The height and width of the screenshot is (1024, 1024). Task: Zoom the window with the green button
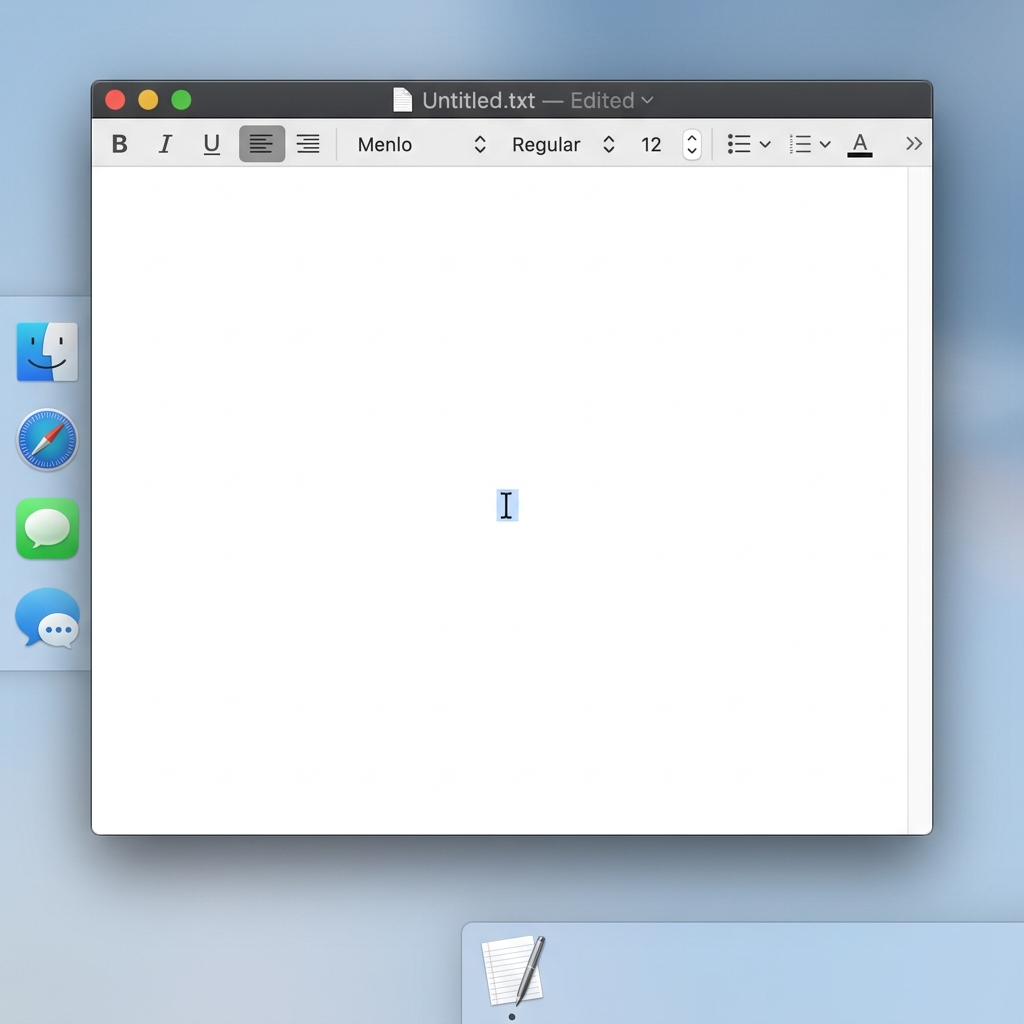[182, 100]
